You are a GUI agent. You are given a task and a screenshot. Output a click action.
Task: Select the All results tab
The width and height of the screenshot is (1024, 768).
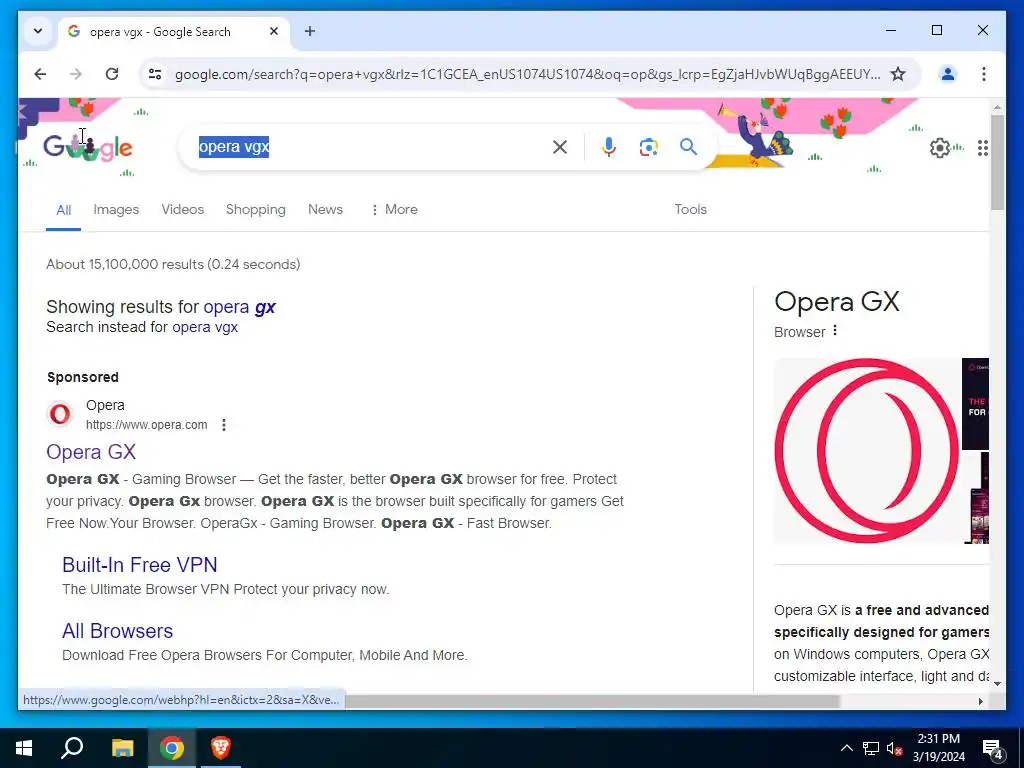coord(63,210)
